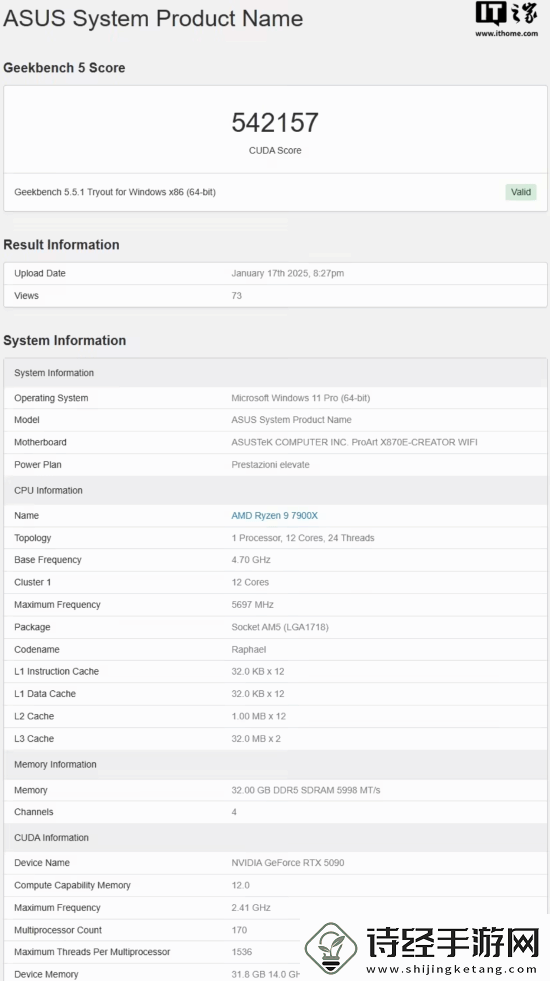Click the '2.41 GHz' CUDA maximum frequency
Image resolution: width=550 pixels, height=981 pixels.
click(251, 908)
